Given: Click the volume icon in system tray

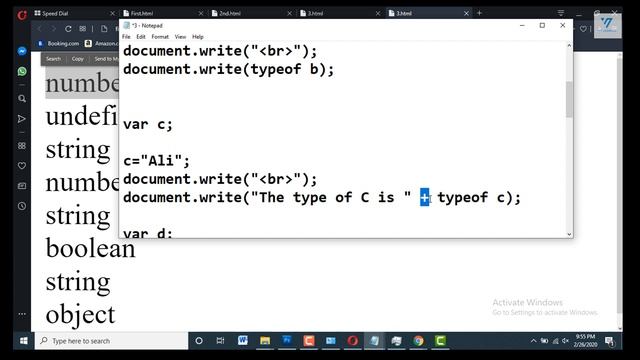Looking at the screenshot, I should point(565,341).
